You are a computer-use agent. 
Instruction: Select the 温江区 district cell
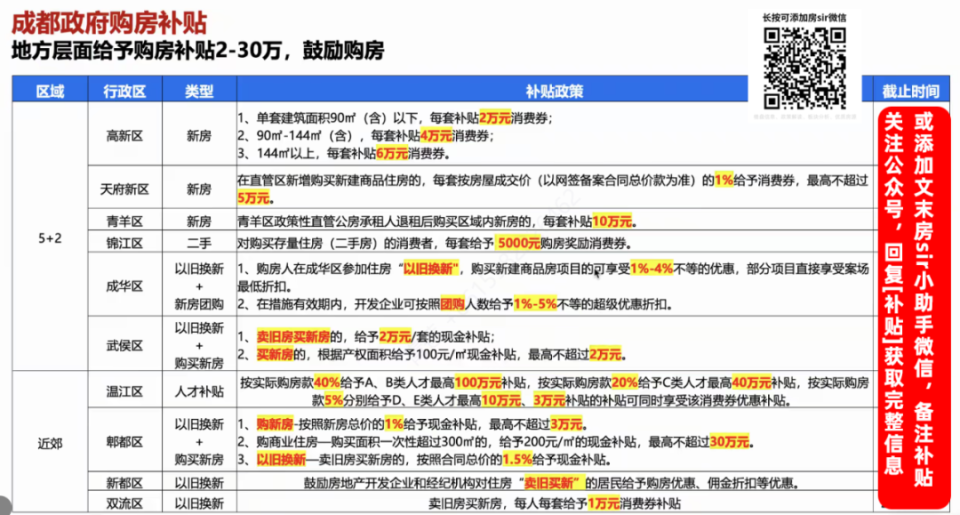click(125, 391)
